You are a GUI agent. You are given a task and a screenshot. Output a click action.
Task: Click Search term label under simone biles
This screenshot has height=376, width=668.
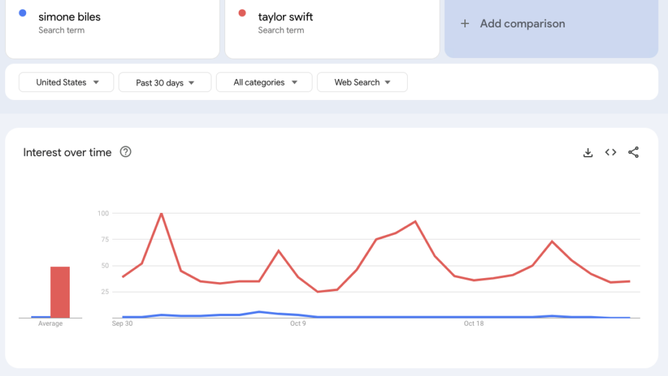pos(61,30)
